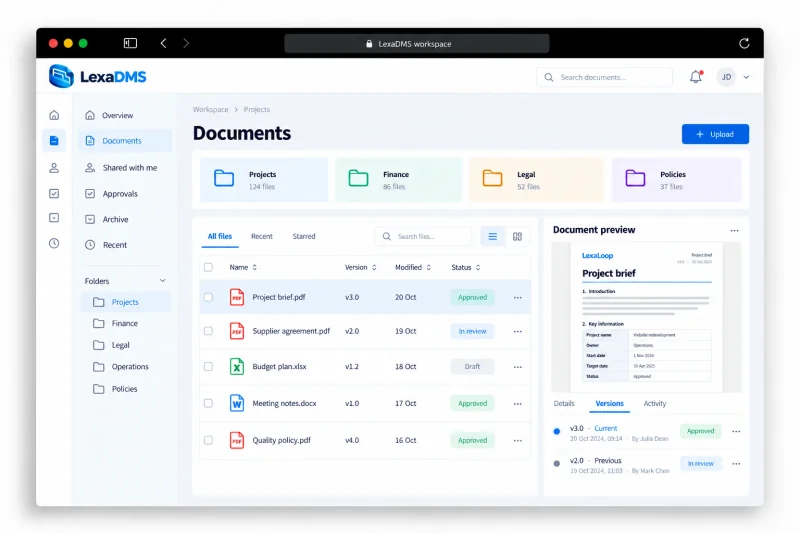Click the Word icon of Meeting notes.docx

coord(237,403)
